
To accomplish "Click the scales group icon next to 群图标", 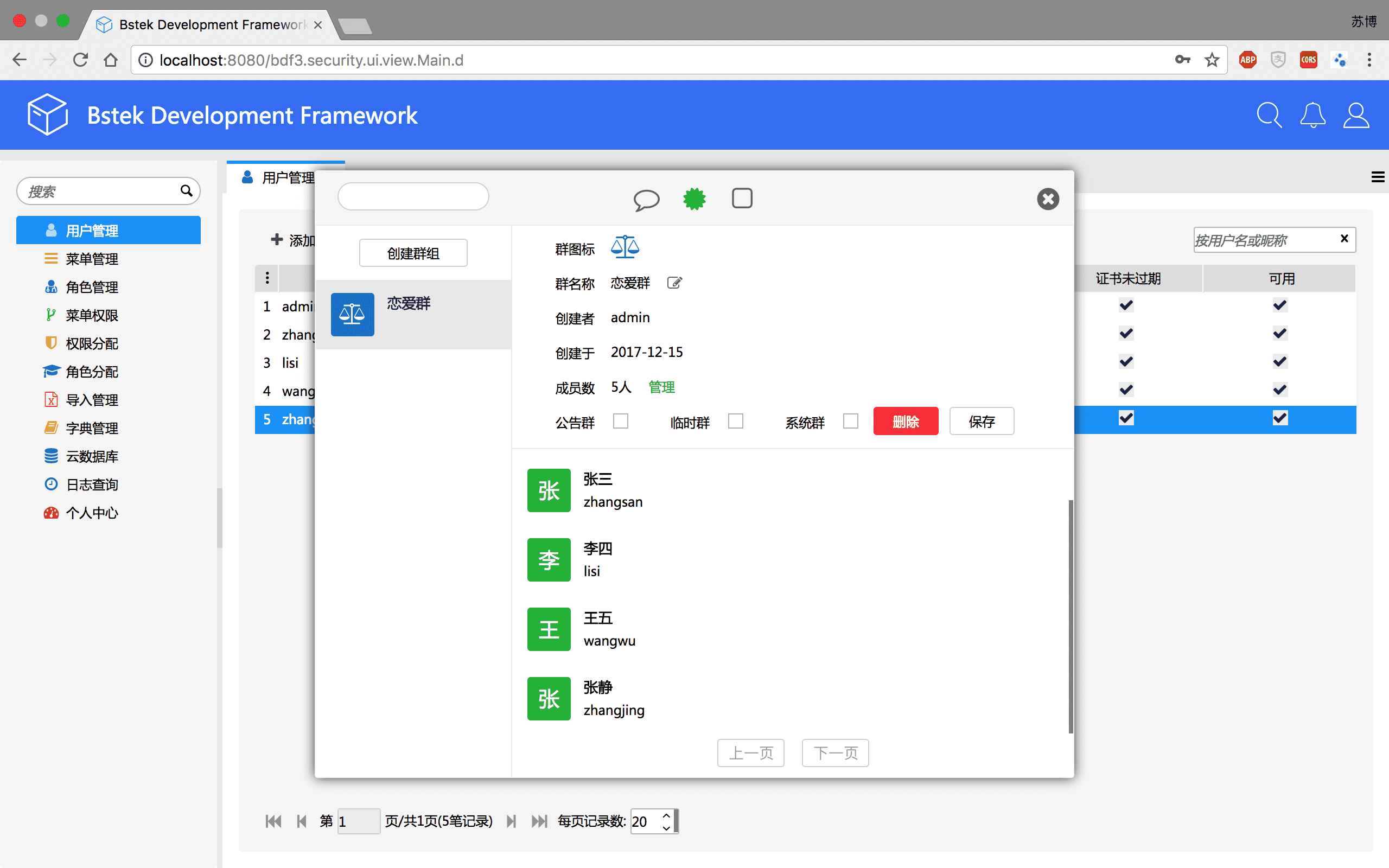I will [x=625, y=247].
